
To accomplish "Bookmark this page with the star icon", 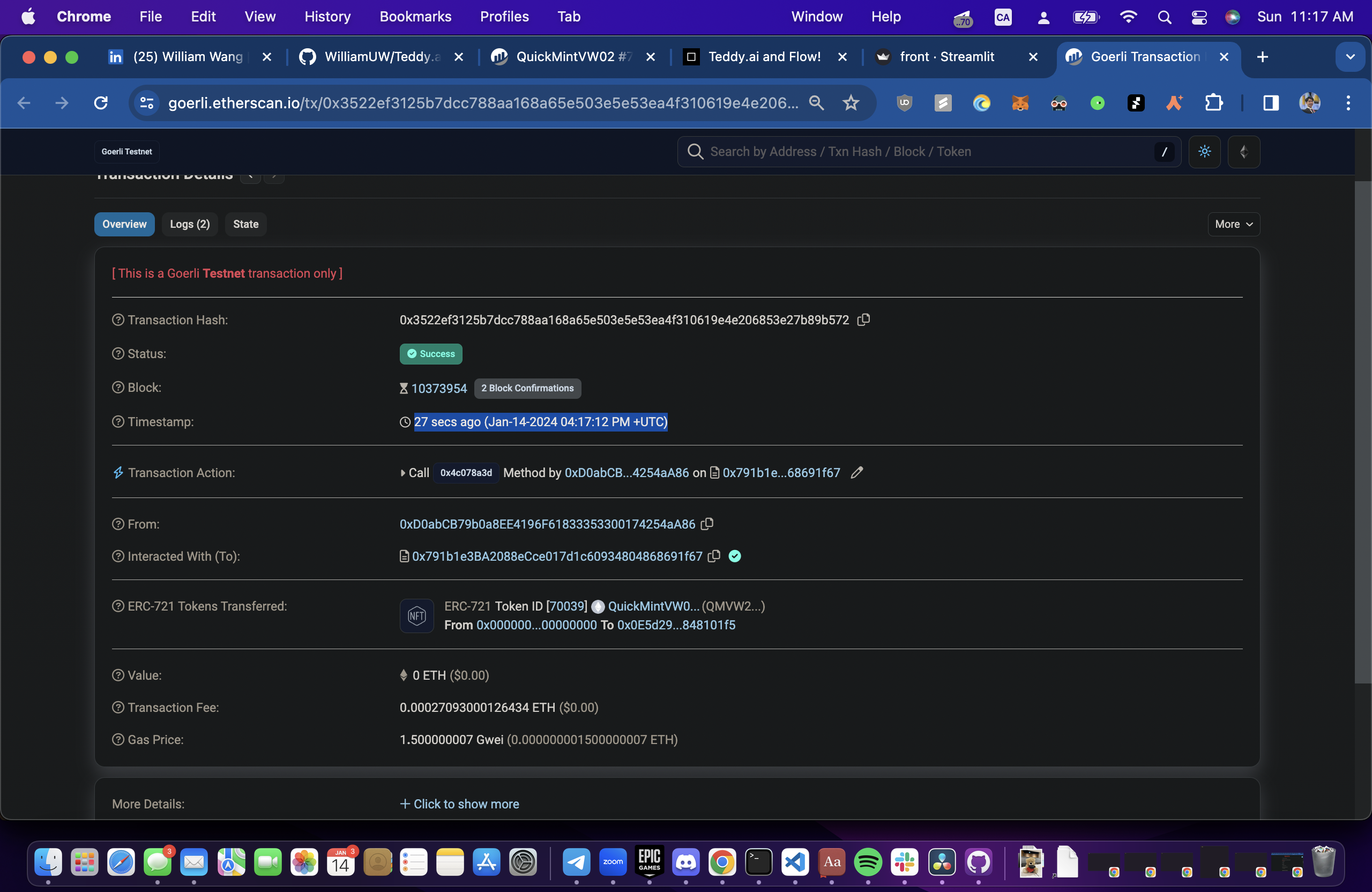I will (x=851, y=103).
